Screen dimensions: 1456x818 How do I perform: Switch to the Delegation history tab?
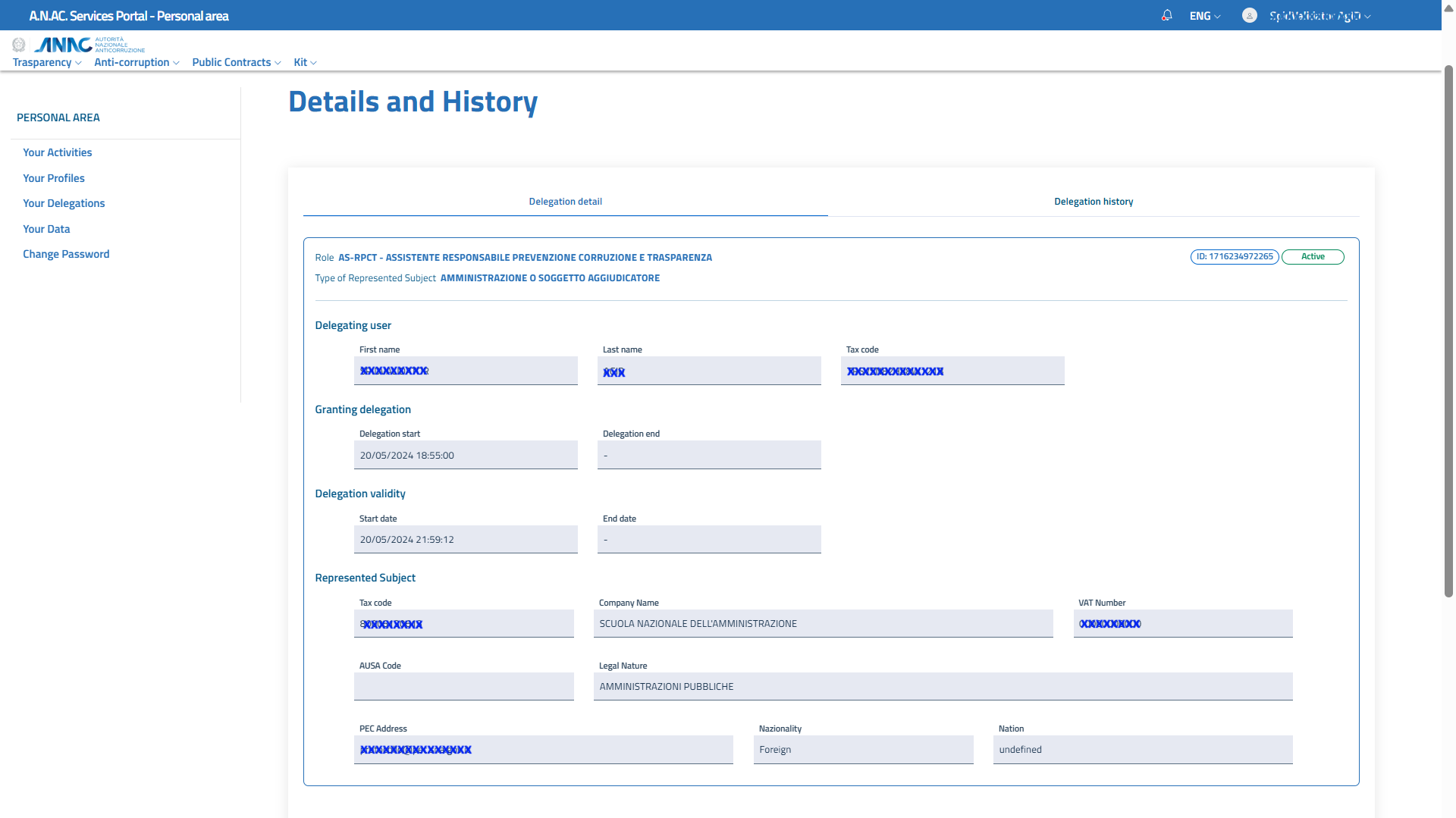(1093, 202)
